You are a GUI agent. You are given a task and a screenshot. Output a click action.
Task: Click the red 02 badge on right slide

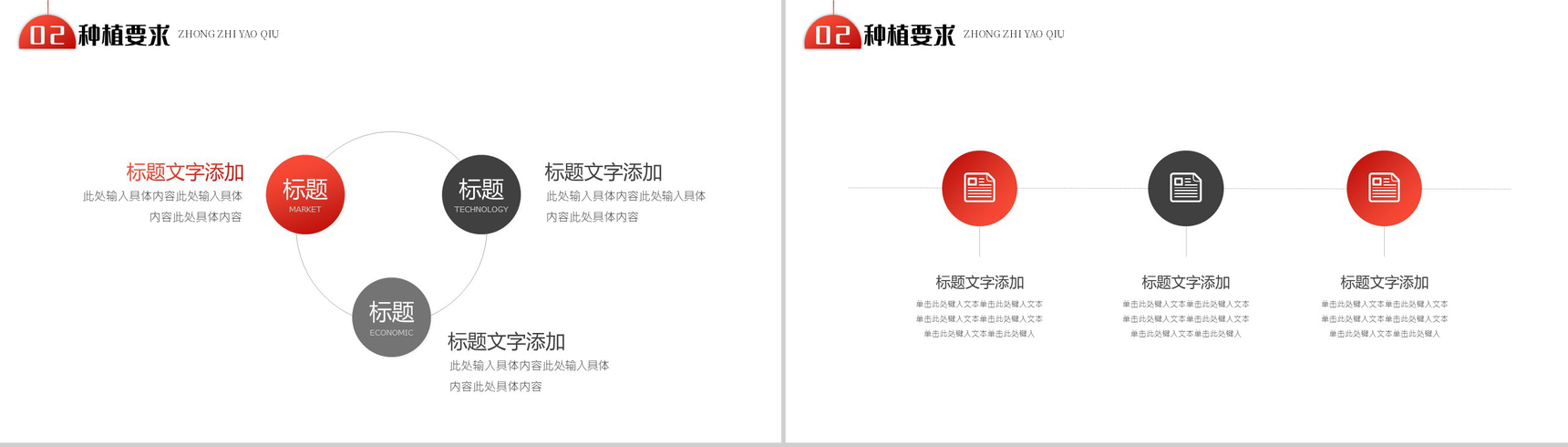click(x=832, y=34)
